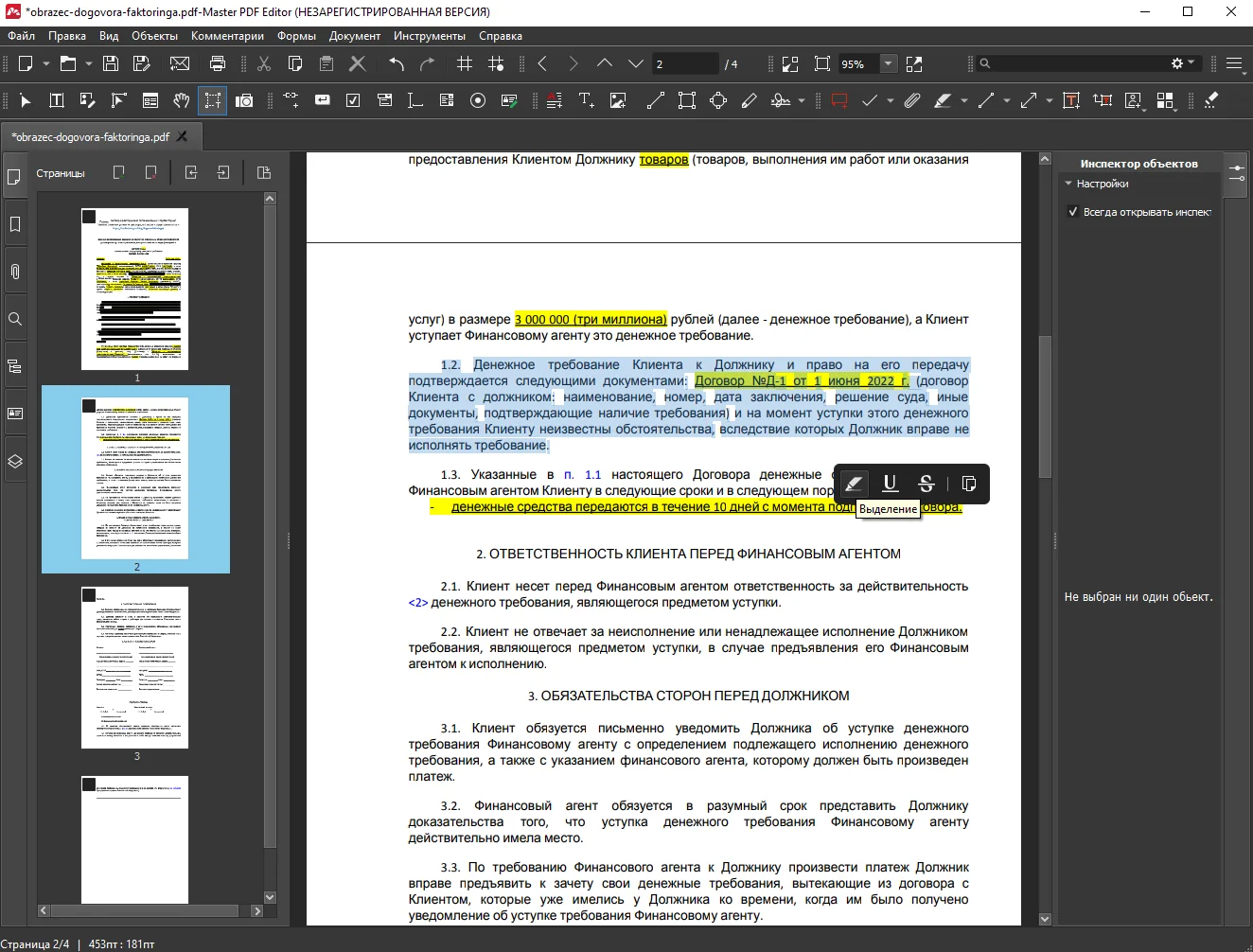The height and width of the screenshot is (952, 1253).
Task: Open the 'Инструменты' menu
Action: 430,36
